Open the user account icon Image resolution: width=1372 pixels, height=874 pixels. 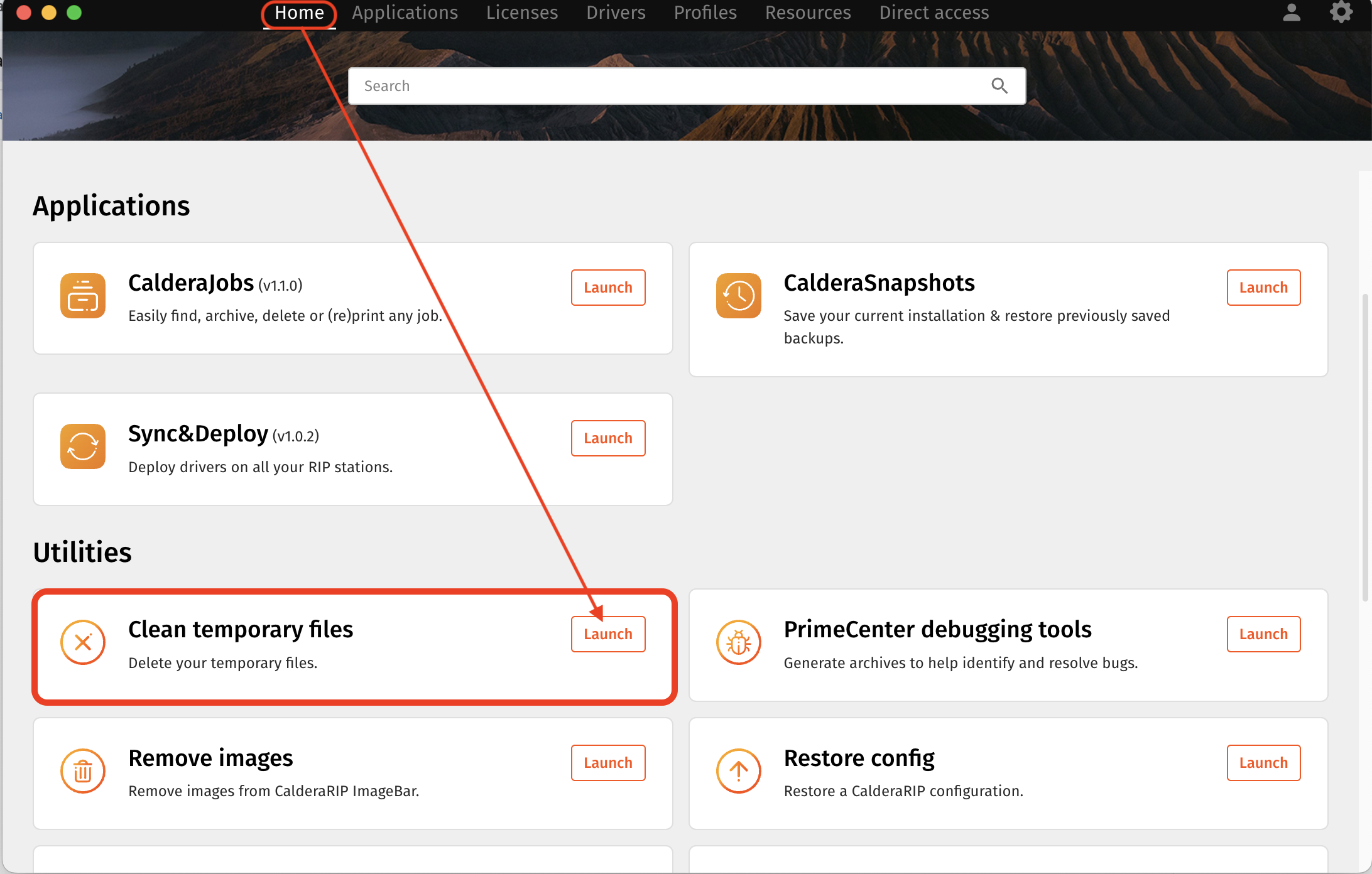[x=1292, y=13]
